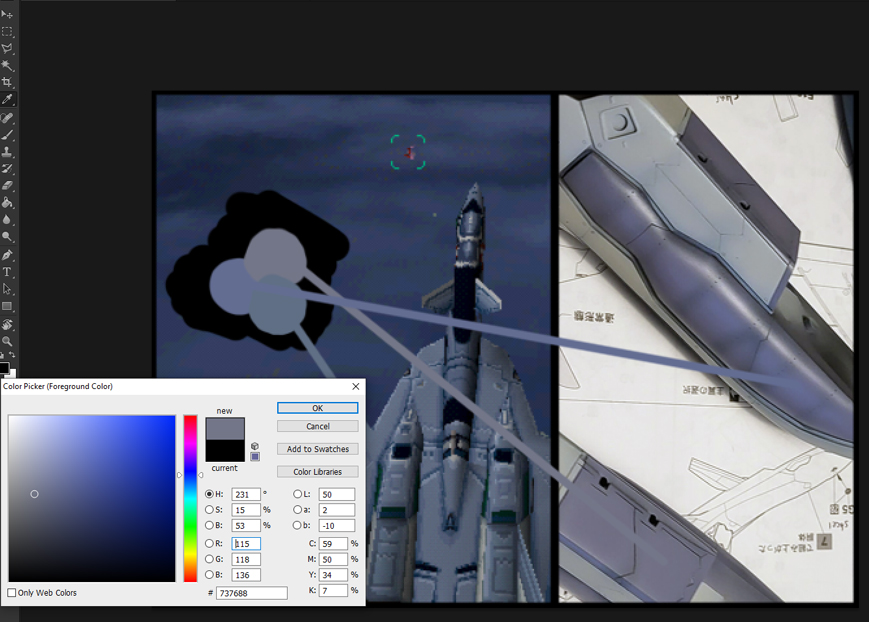Select the Magic Wand tool
This screenshot has width=869, height=622.
coord(7,65)
